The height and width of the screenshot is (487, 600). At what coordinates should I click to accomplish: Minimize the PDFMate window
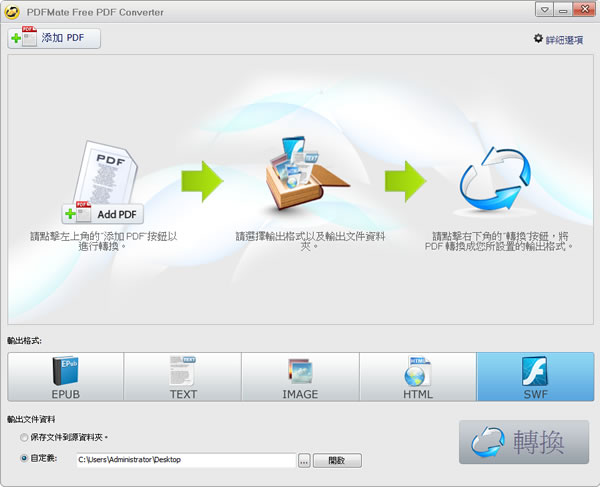563,10
